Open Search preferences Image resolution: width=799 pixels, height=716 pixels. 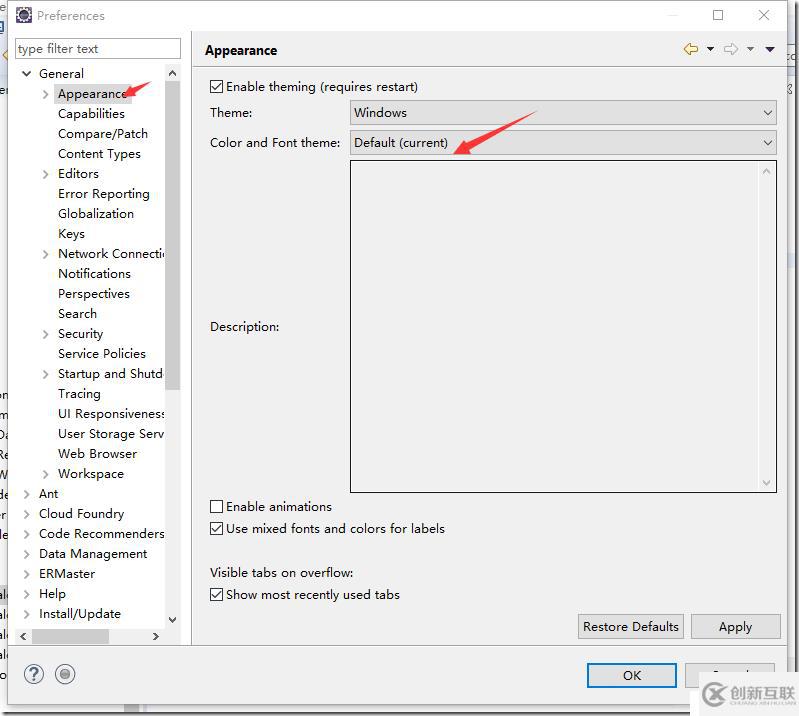(x=77, y=314)
